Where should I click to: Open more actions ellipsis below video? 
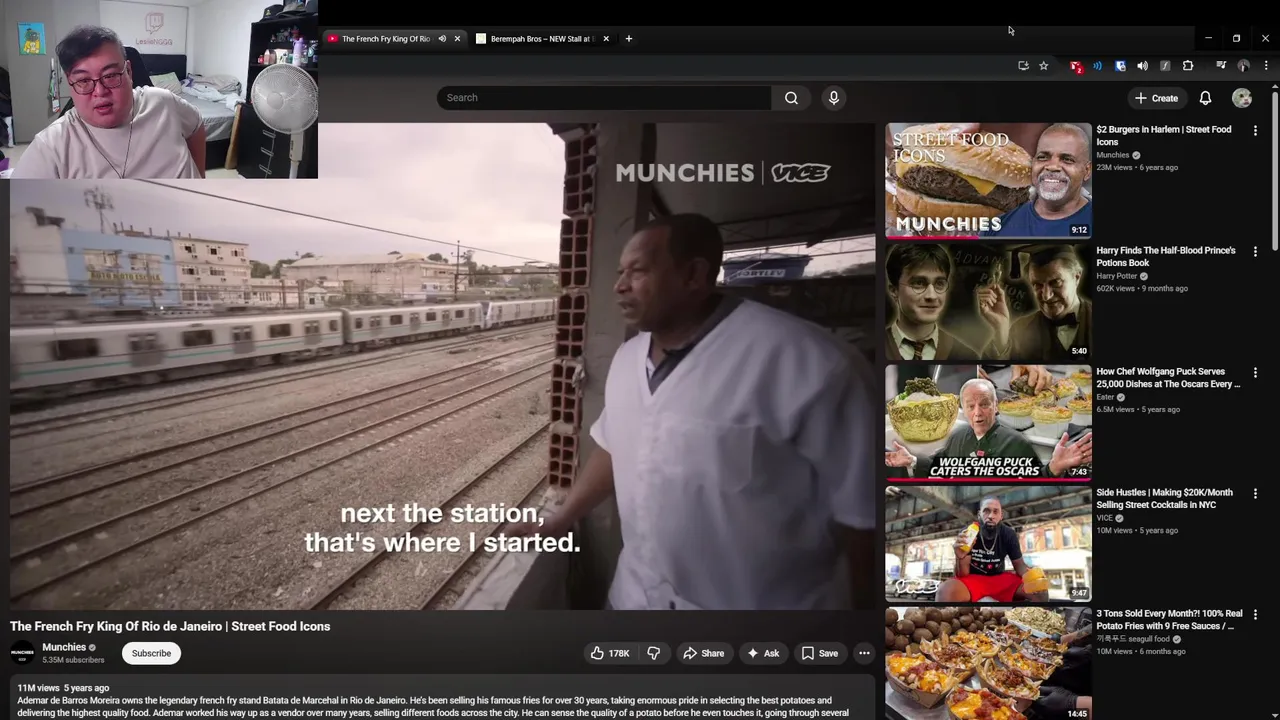(x=864, y=653)
